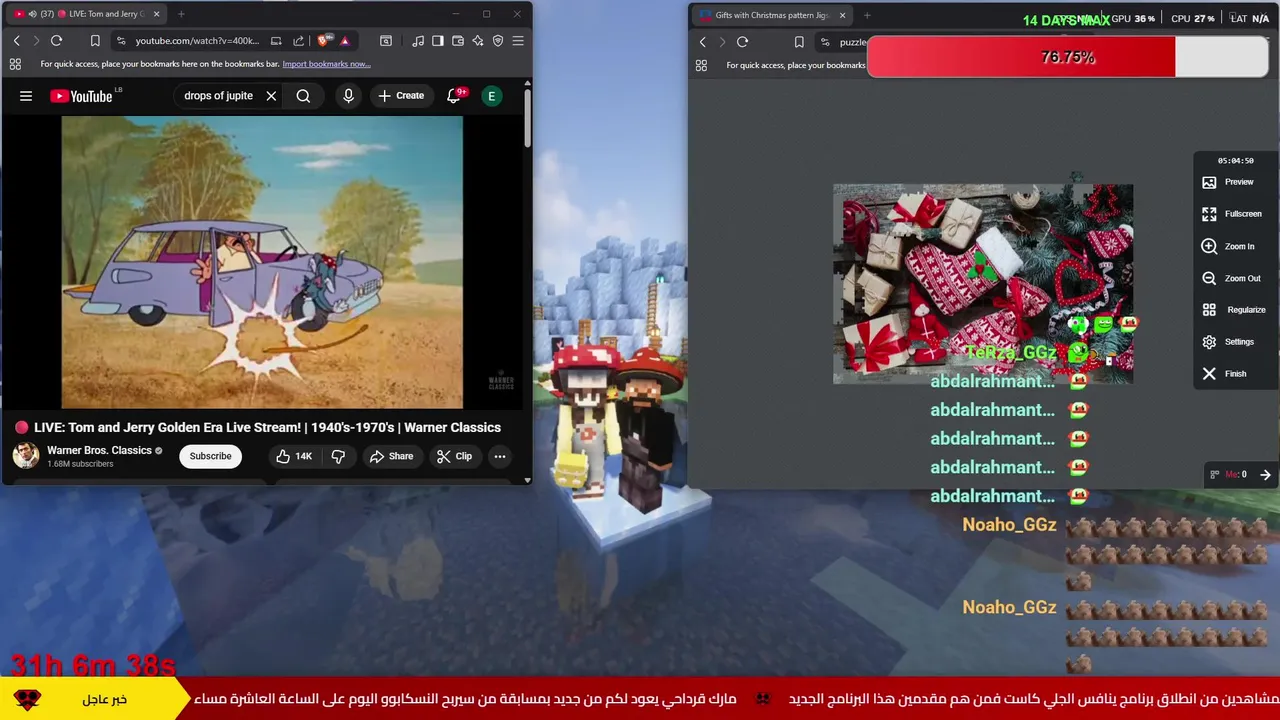Bookmark the YouTube page
The height and width of the screenshot is (720, 1280).
(x=95, y=41)
